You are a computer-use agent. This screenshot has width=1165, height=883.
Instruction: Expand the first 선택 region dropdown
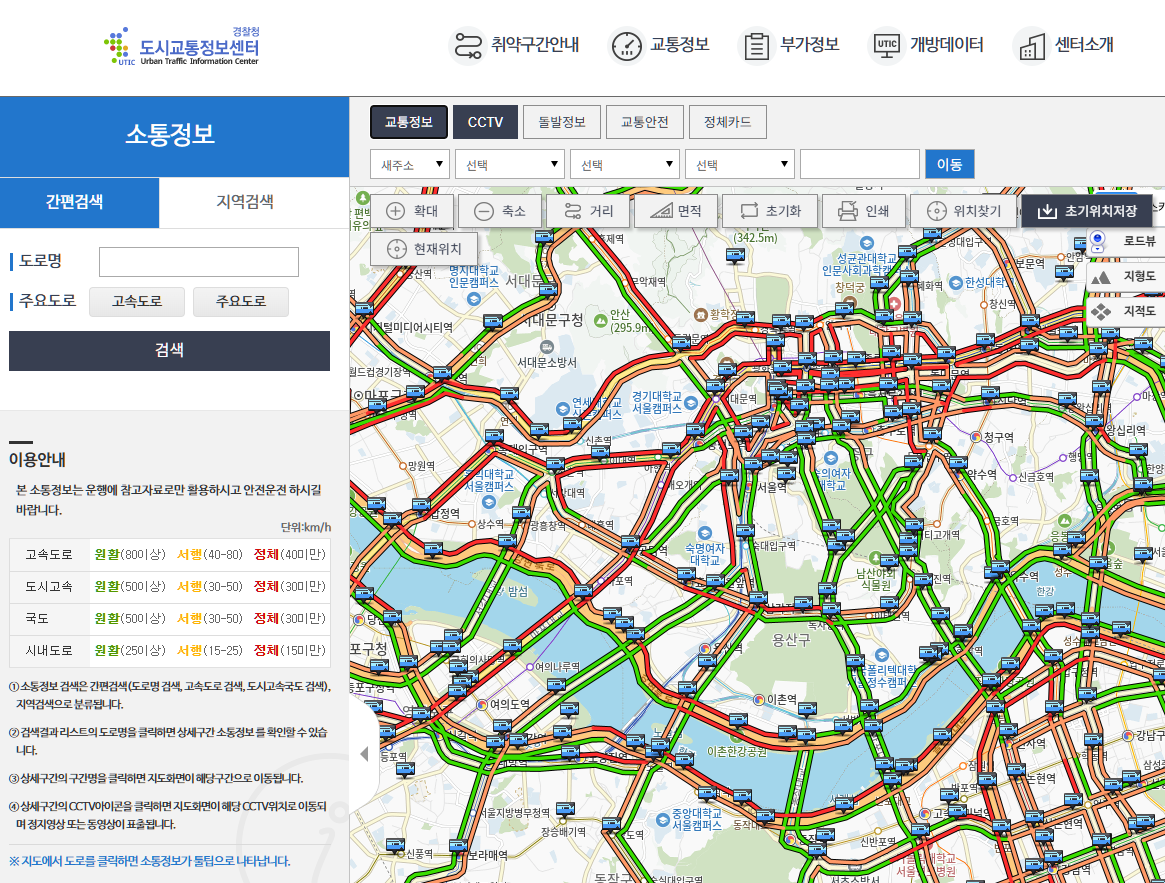[x=510, y=164]
